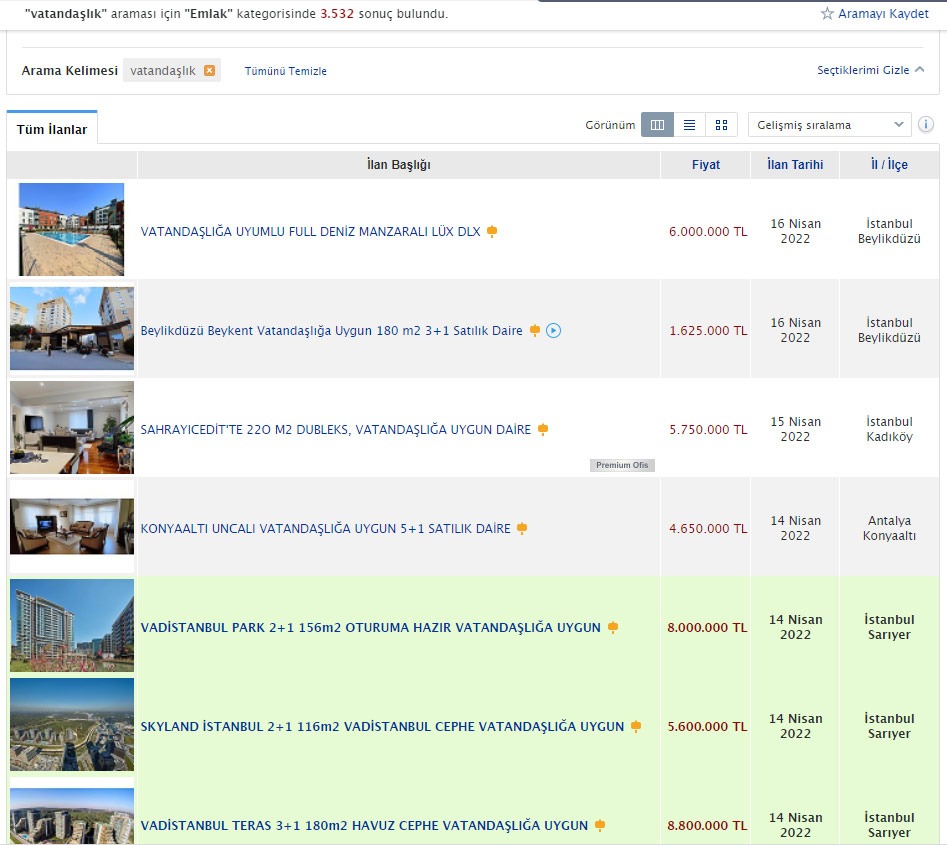Open SAHRAYICEDİT'TE 220 M2 DUBLEKS listing
This screenshot has width=947, height=845.
point(336,429)
